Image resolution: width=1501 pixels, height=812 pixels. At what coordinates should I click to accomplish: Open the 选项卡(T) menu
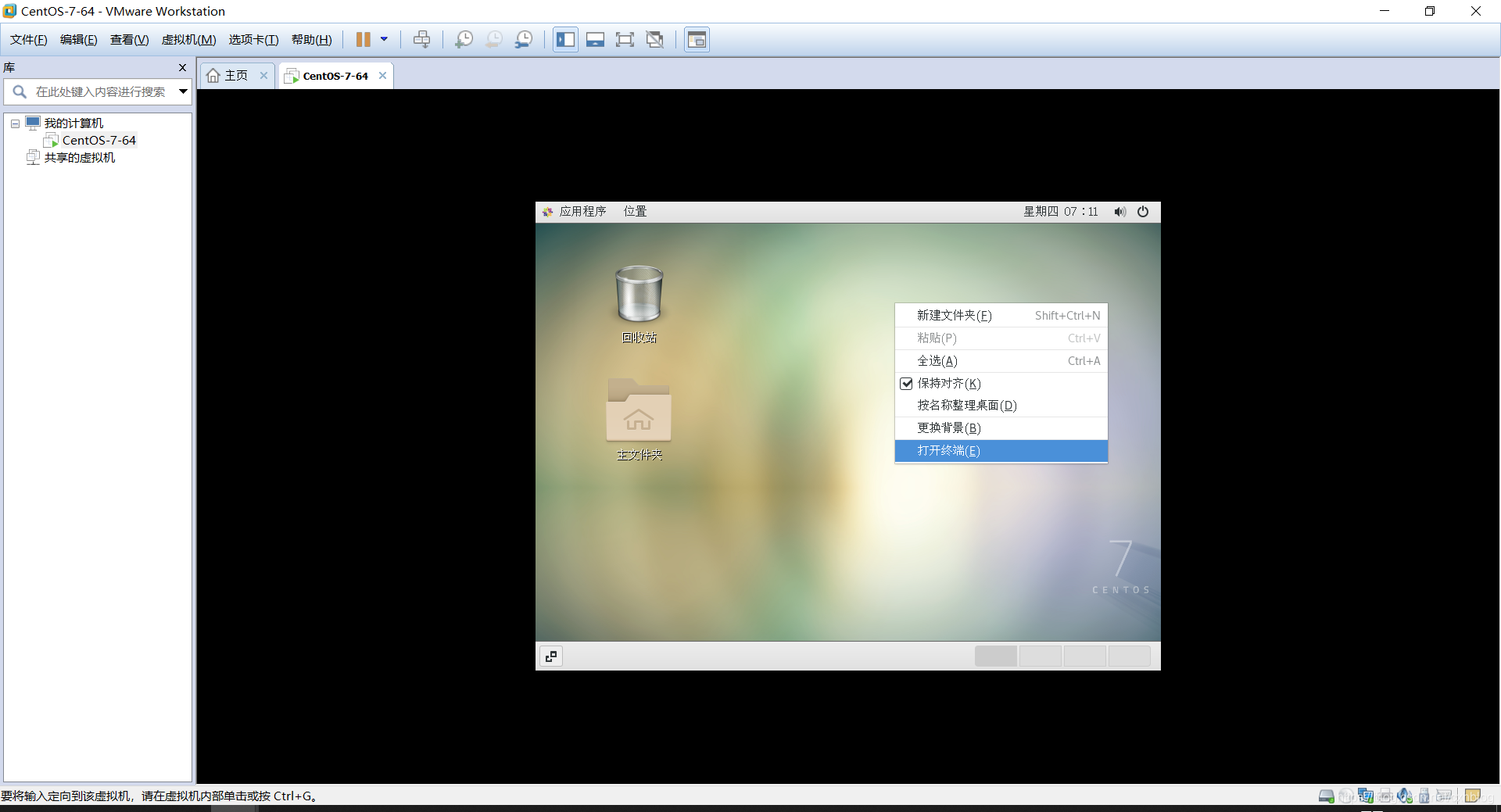253,40
